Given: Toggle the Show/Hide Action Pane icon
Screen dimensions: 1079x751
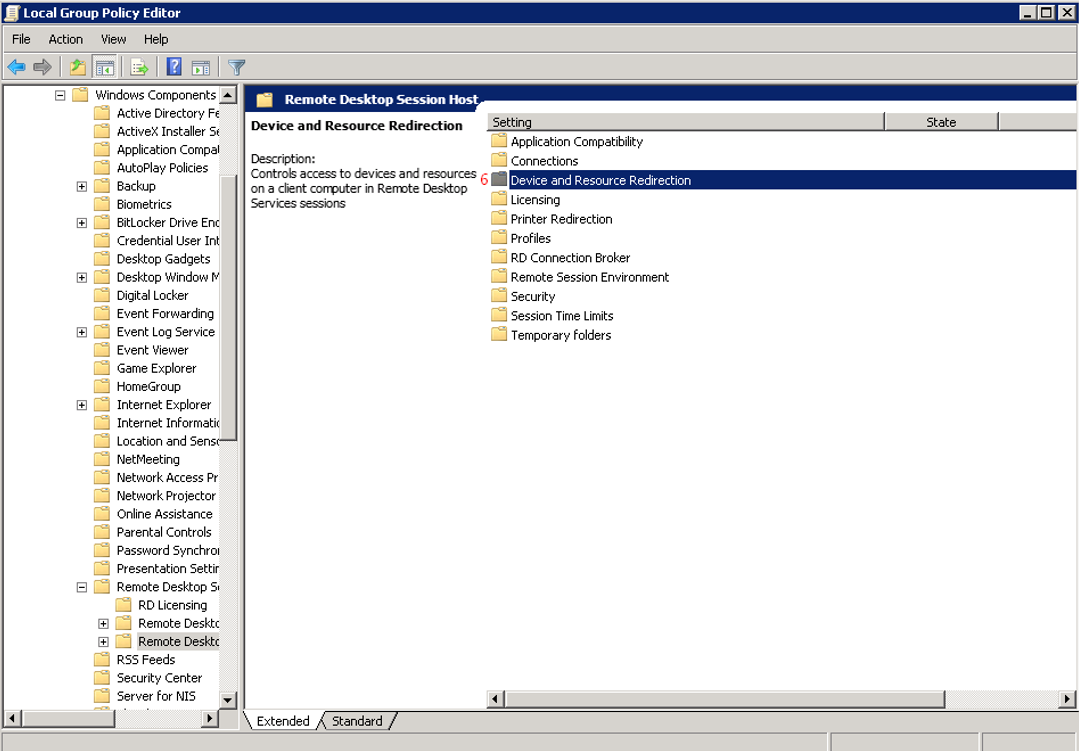Looking at the screenshot, I should 201,67.
